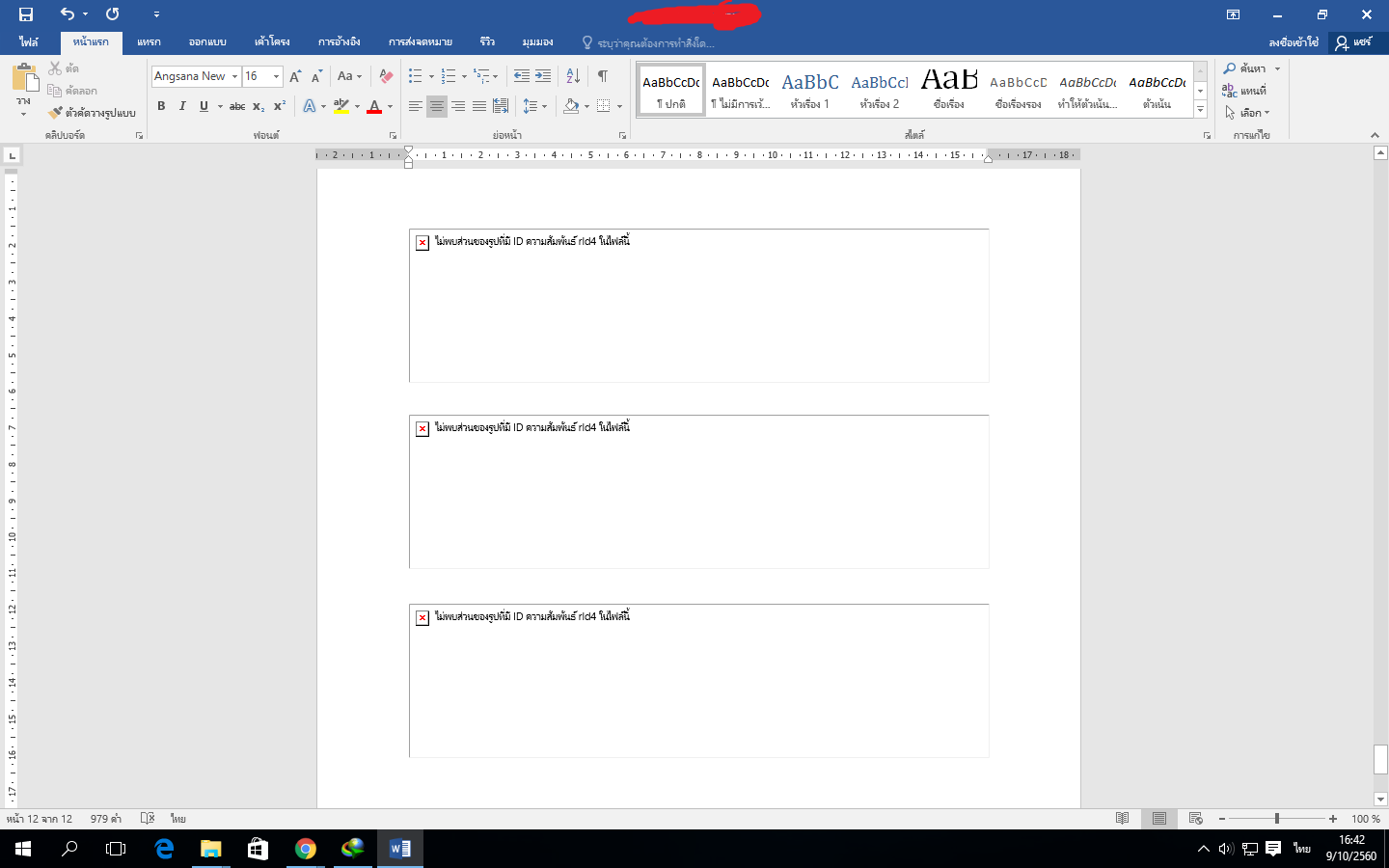The image size is (1389, 868).
Task: Click the แทนที่ (Replace) button
Action: pos(1244,91)
